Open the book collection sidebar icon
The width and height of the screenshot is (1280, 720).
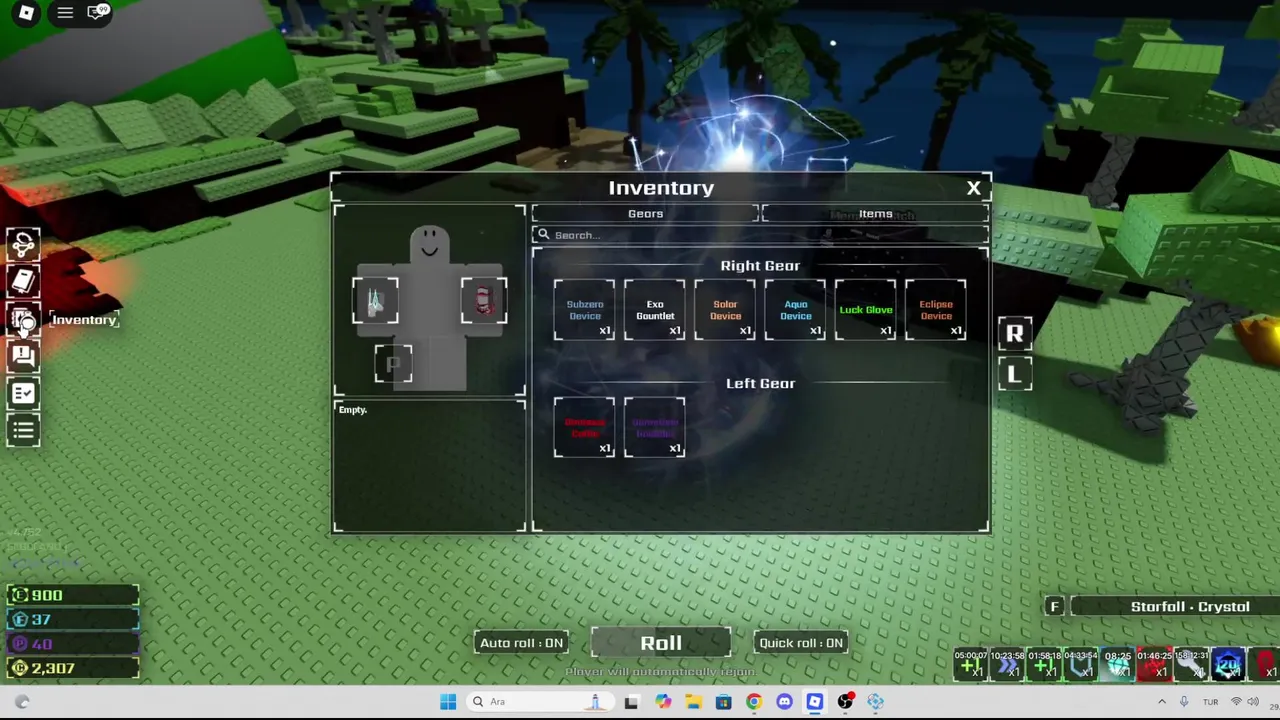coord(23,281)
